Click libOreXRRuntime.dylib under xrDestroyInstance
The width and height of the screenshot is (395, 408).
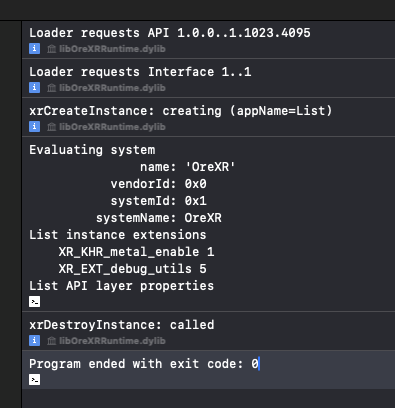coord(112,341)
